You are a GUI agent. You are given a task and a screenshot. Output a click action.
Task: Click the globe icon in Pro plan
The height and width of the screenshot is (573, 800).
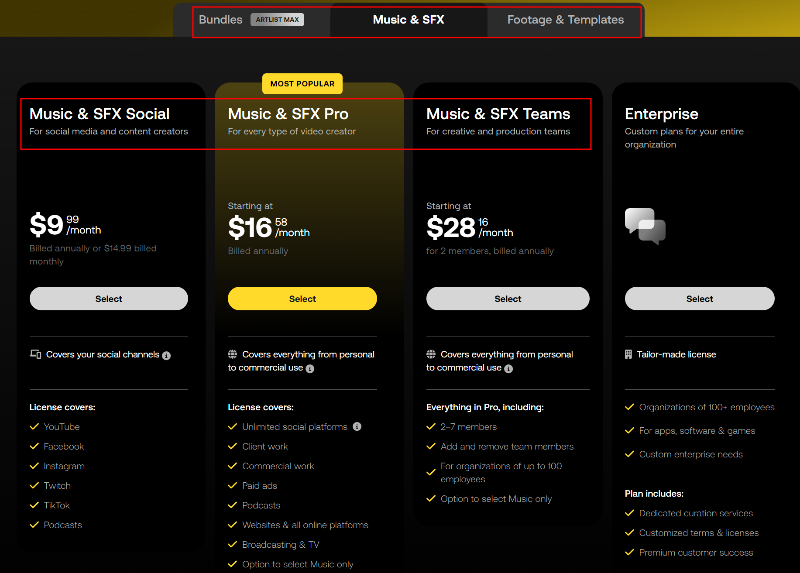pyautogui.click(x=233, y=354)
